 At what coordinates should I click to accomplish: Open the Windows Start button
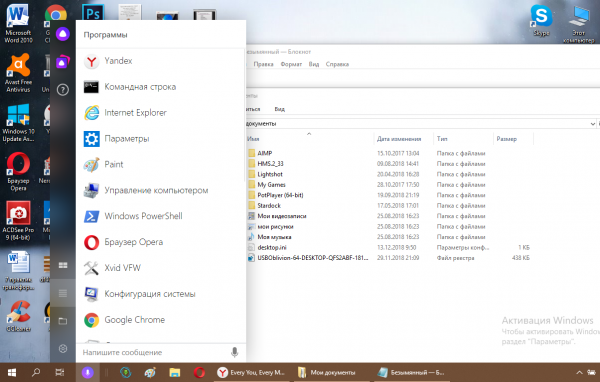click(x=12, y=372)
